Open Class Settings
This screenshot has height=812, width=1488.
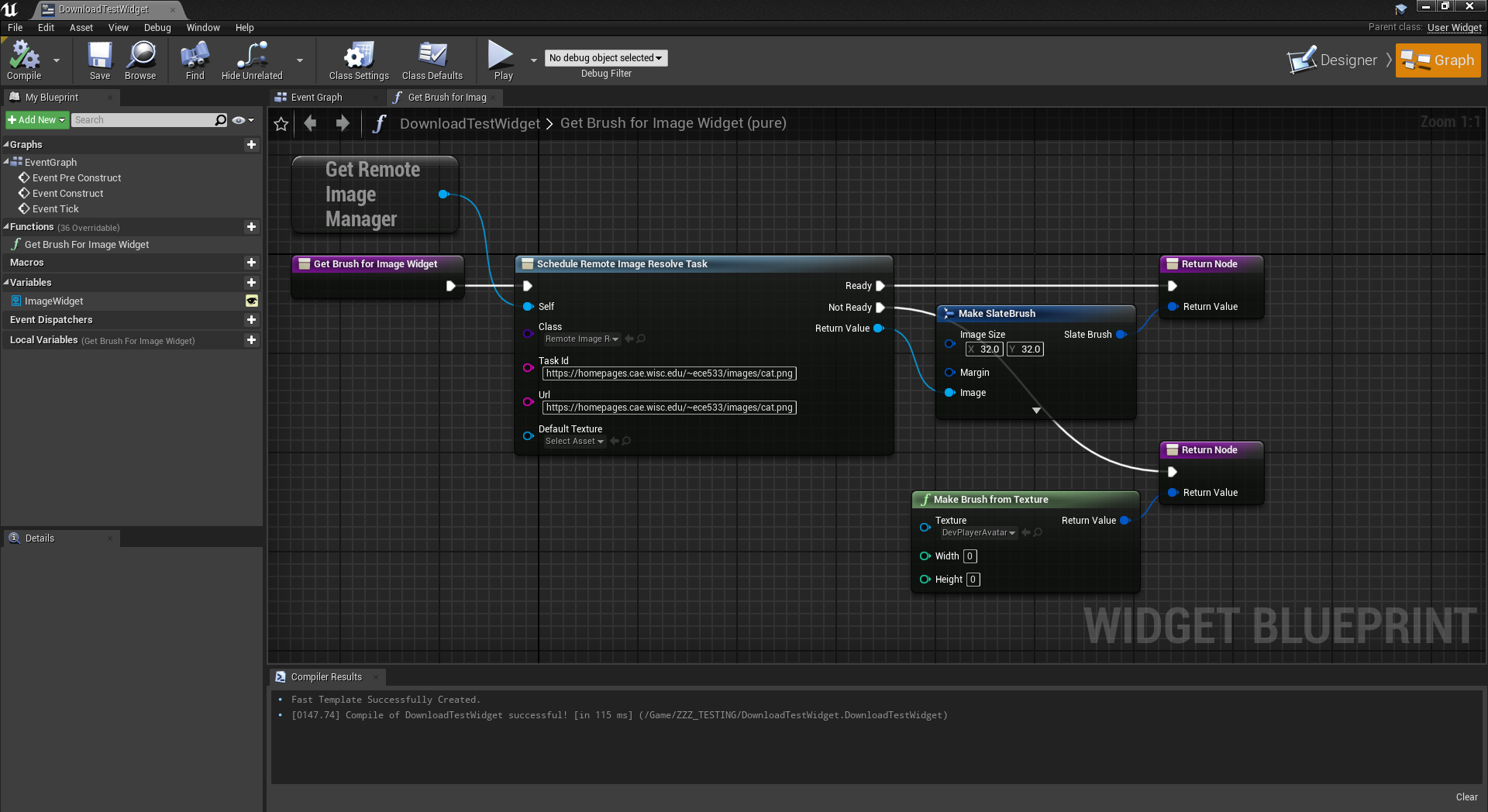(359, 60)
